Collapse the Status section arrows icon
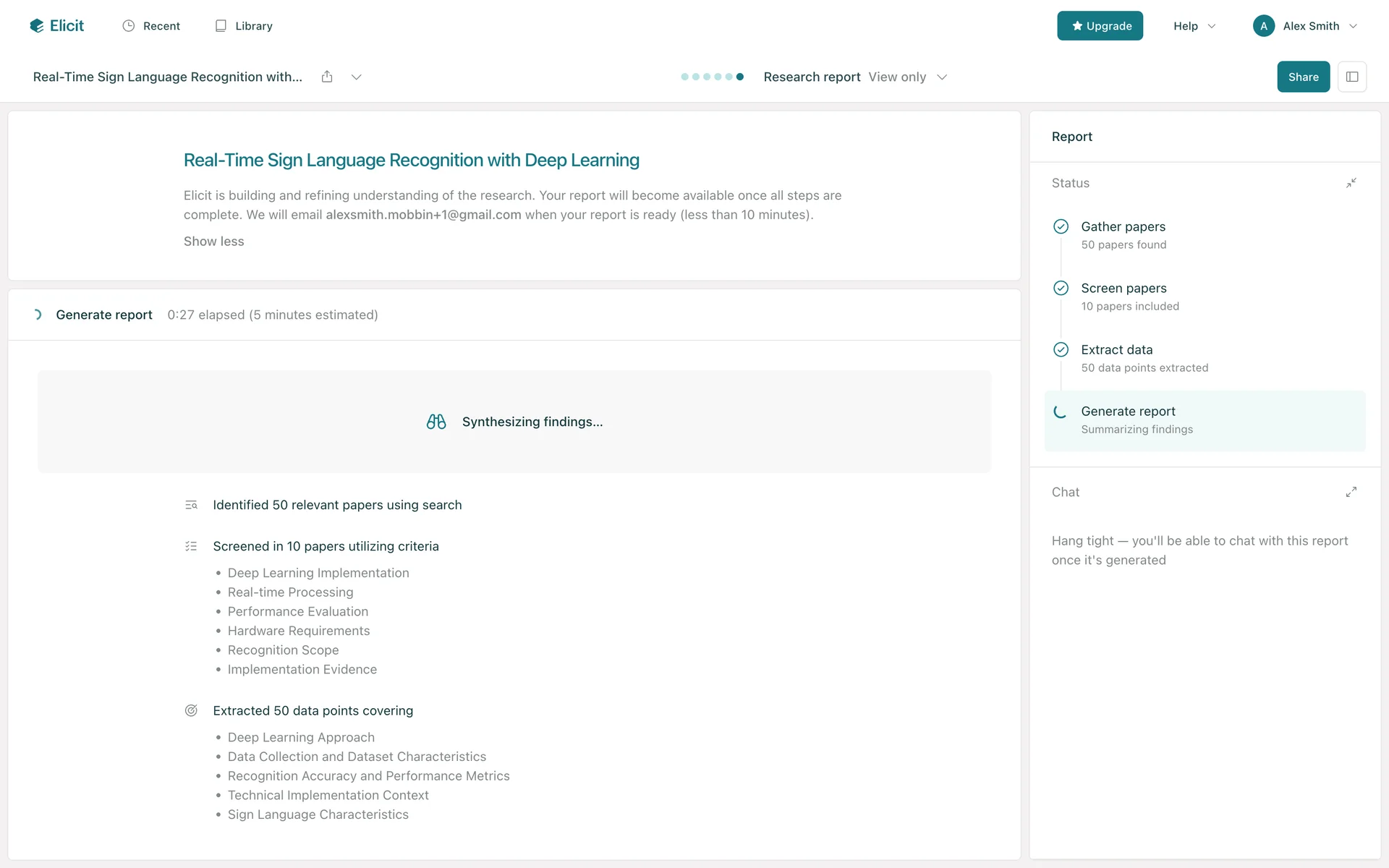The image size is (1389, 868). [x=1351, y=183]
